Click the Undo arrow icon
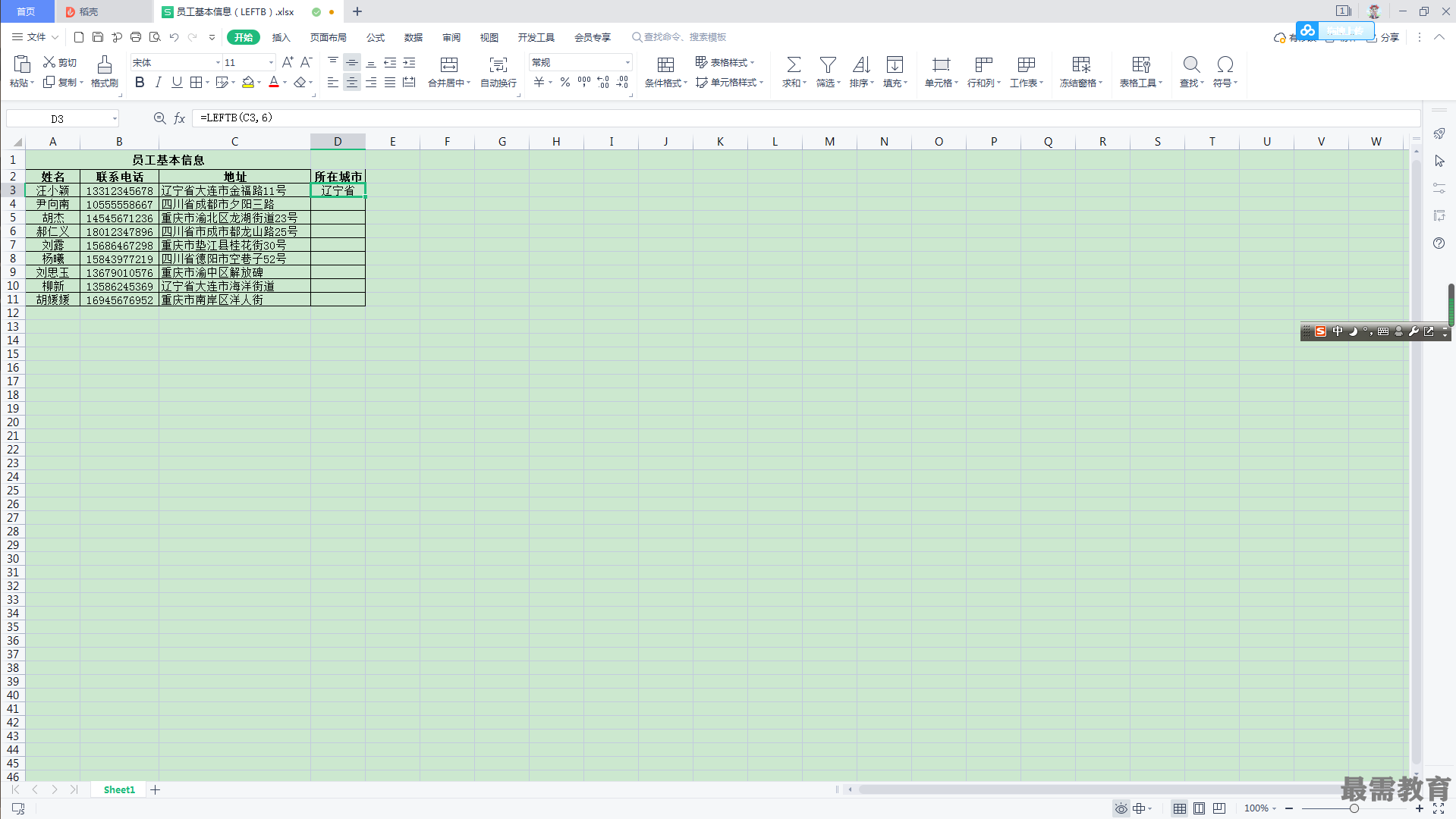This screenshot has height=819, width=1456. click(174, 37)
